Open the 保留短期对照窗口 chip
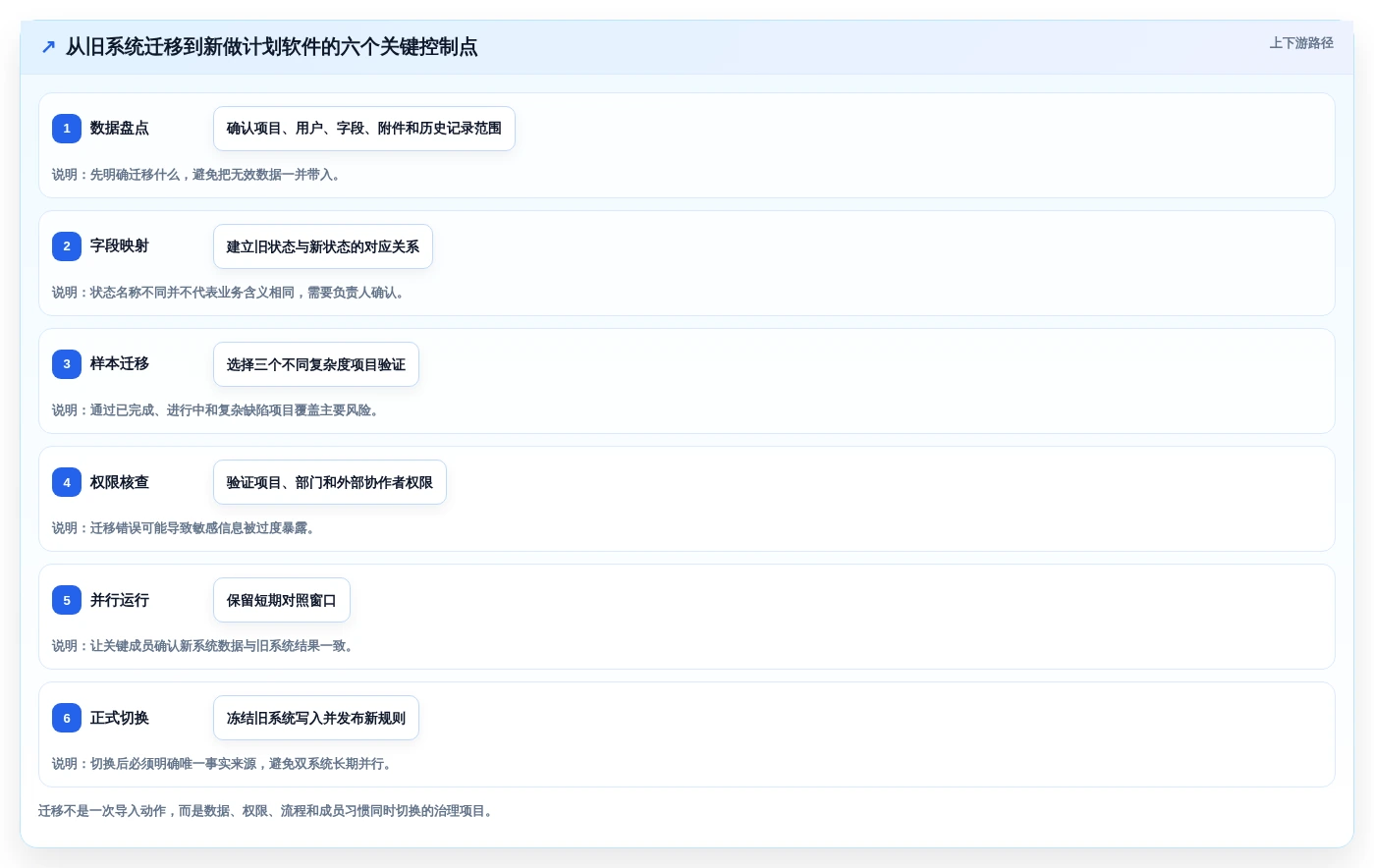1374x868 pixels. pos(282,600)
